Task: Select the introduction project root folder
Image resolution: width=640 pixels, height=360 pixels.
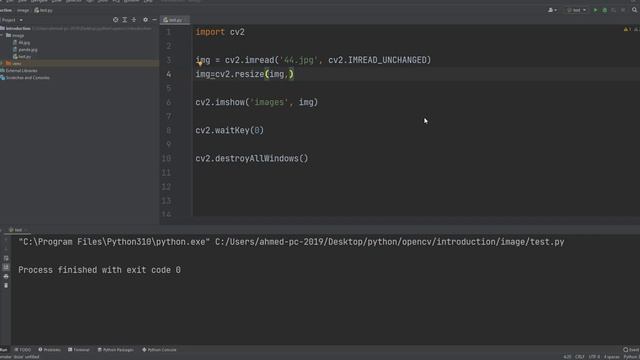Action: (18, 29)
